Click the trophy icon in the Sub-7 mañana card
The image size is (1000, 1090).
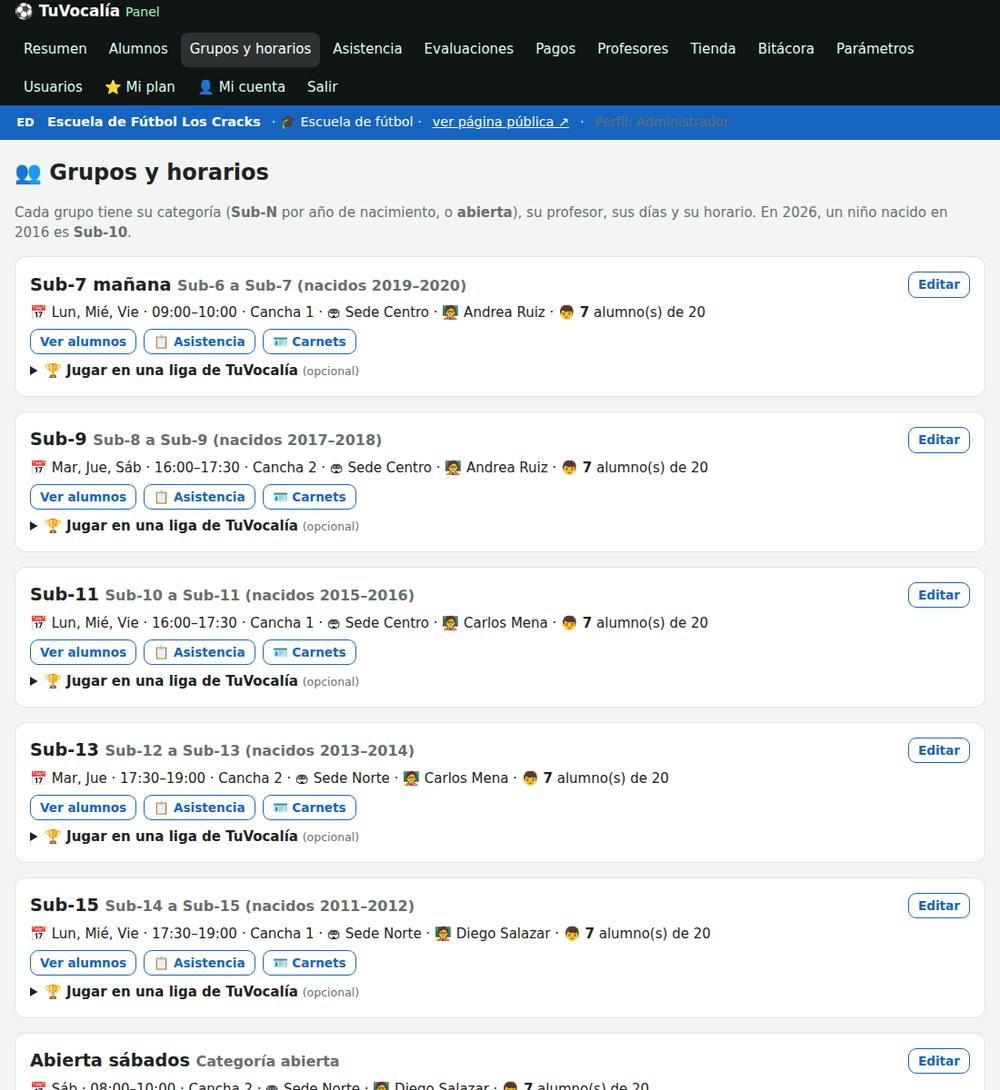pos(53,371)
